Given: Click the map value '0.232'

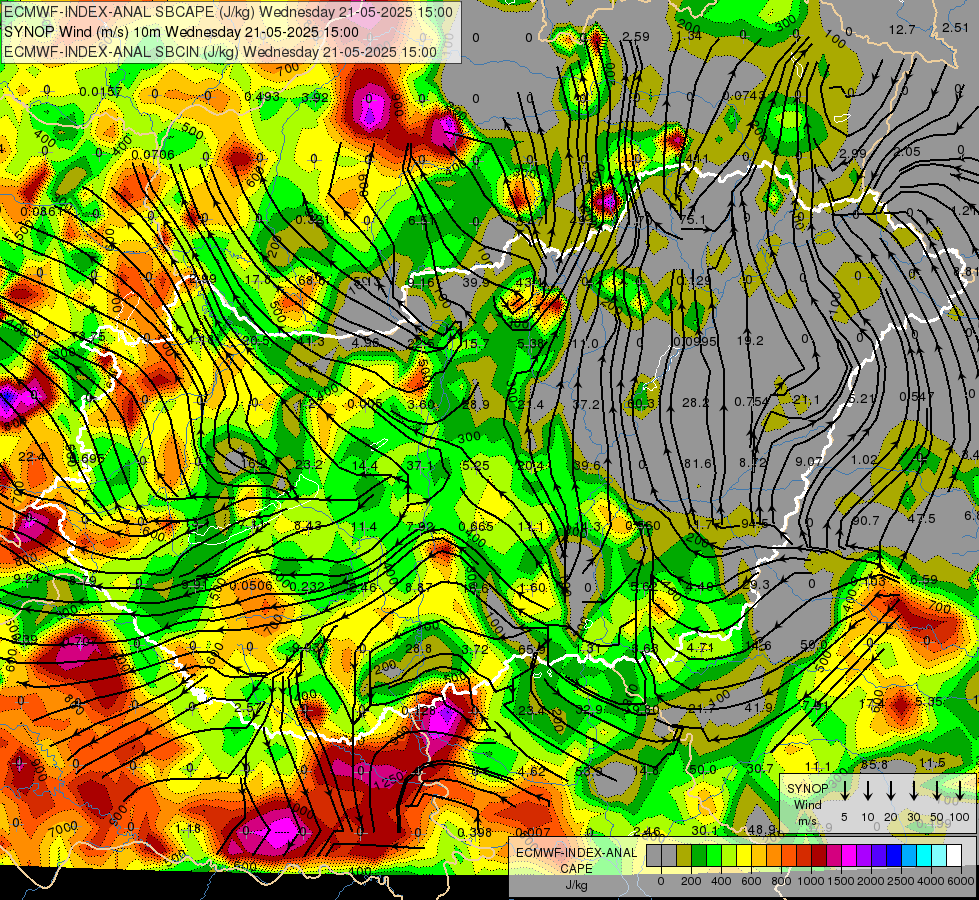Looking at the screenshot, I should pyautogui.click(x=307, y=586).
